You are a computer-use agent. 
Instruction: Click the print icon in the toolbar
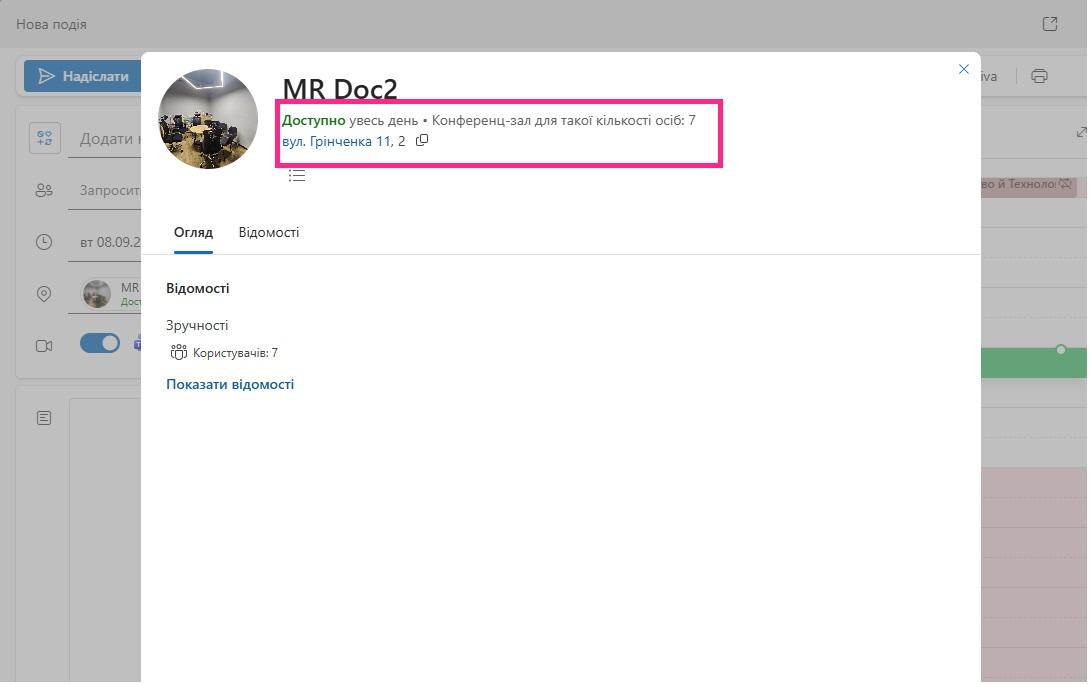[x=1039, y=76]
